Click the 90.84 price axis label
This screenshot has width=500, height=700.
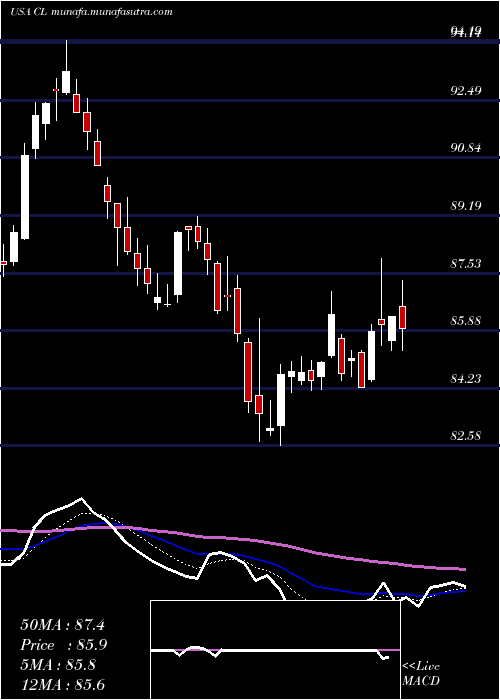point(466,148)
